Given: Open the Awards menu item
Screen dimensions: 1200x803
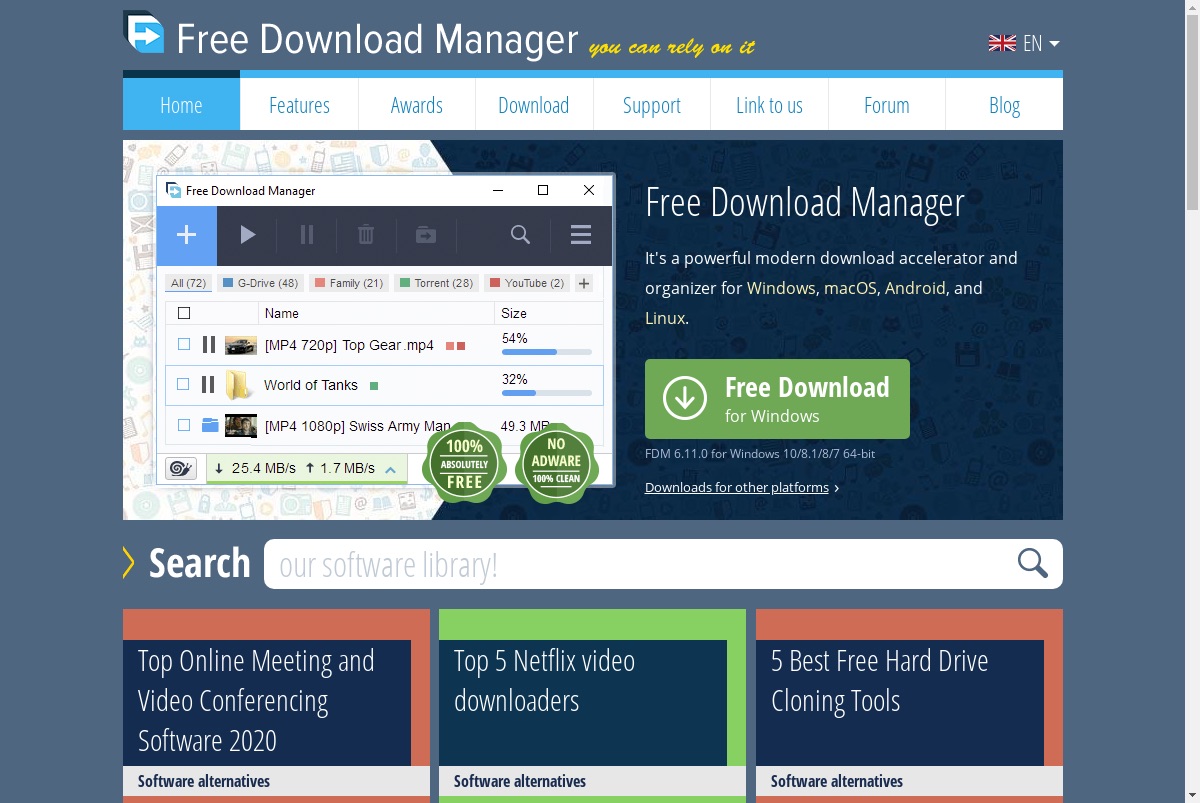Looking at the screenshot, I should (x=417, y=105).
